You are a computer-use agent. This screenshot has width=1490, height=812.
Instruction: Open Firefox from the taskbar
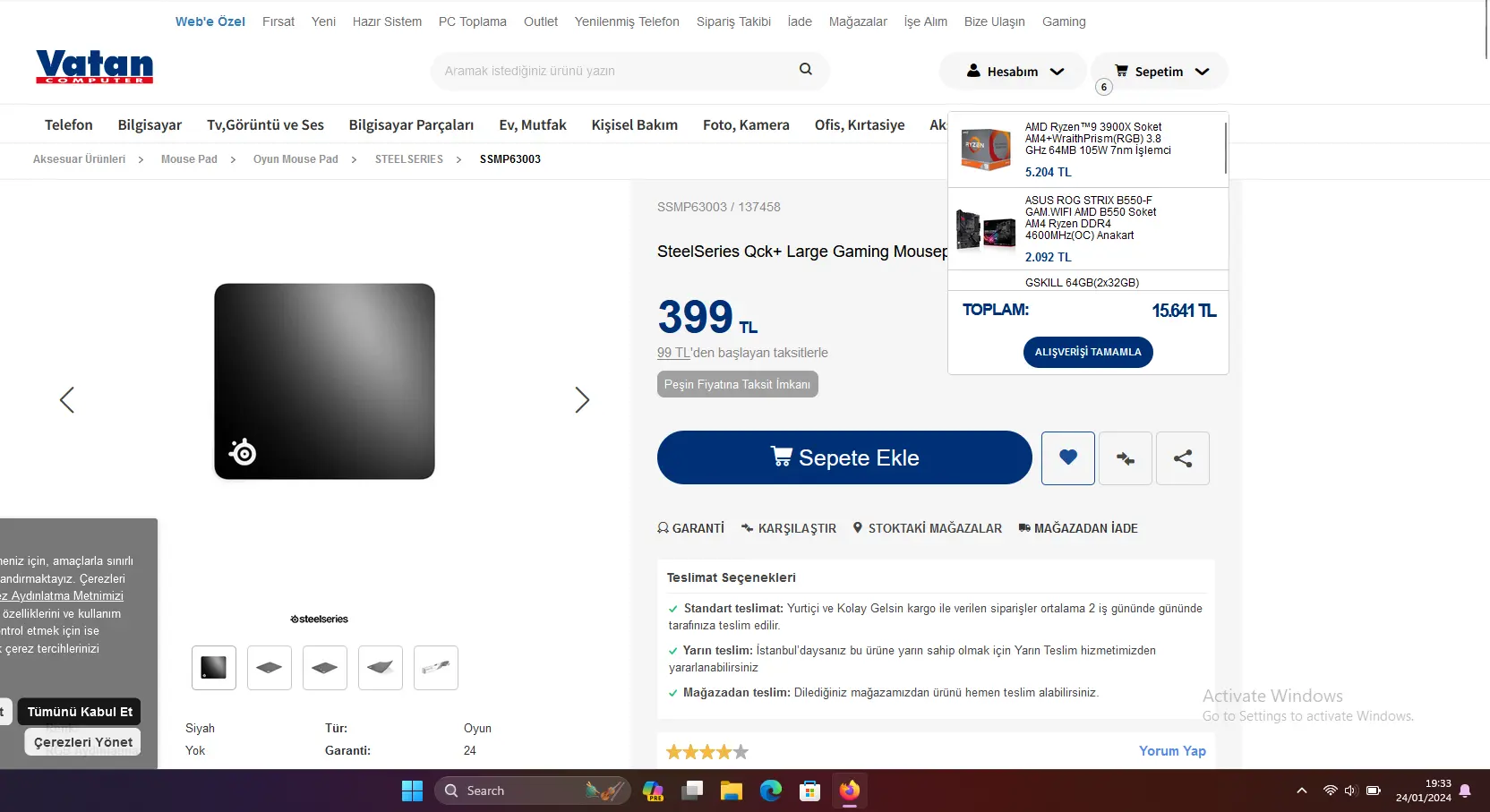(x=850, y=791)
